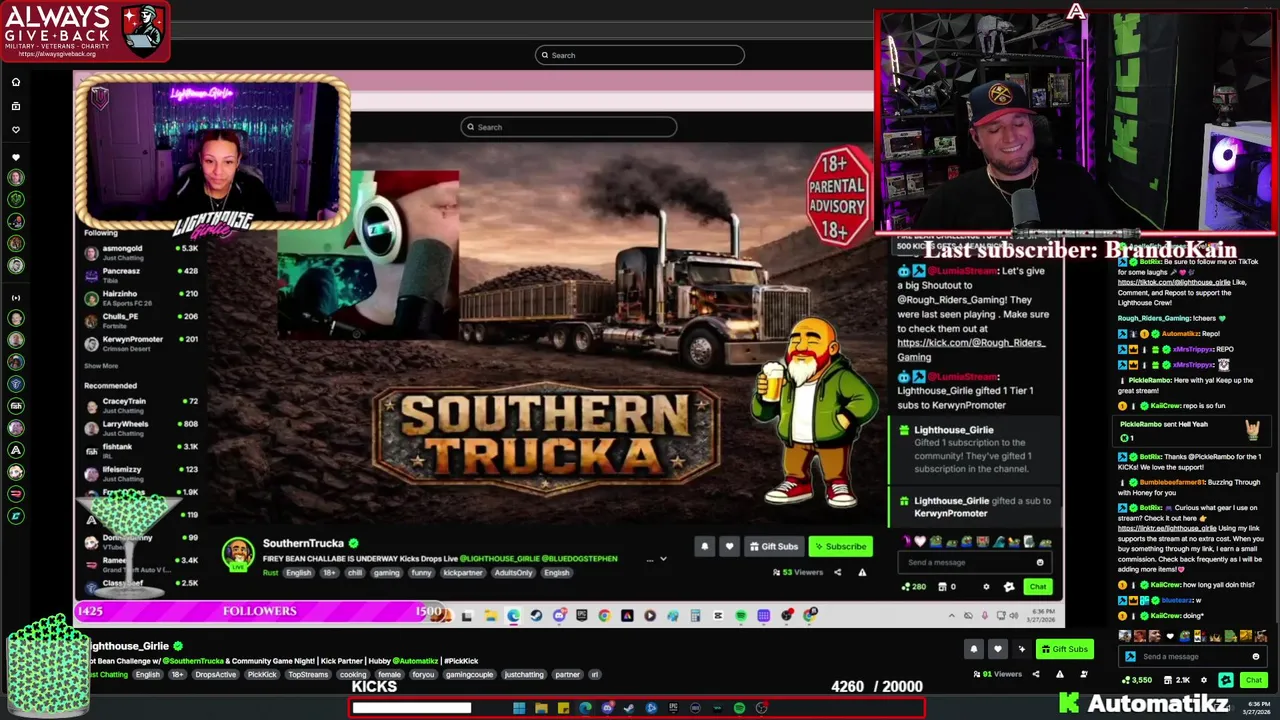Screen dimensions: 1280x720
Task: Open File Explorer in bottom taskbar
Action: pyautogui.click(x=541, y=708)
